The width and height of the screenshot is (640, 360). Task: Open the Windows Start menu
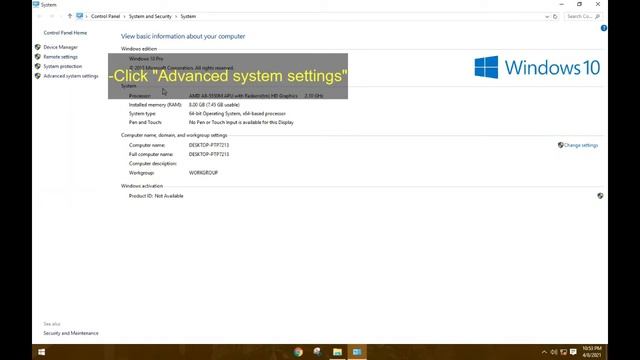42,352
